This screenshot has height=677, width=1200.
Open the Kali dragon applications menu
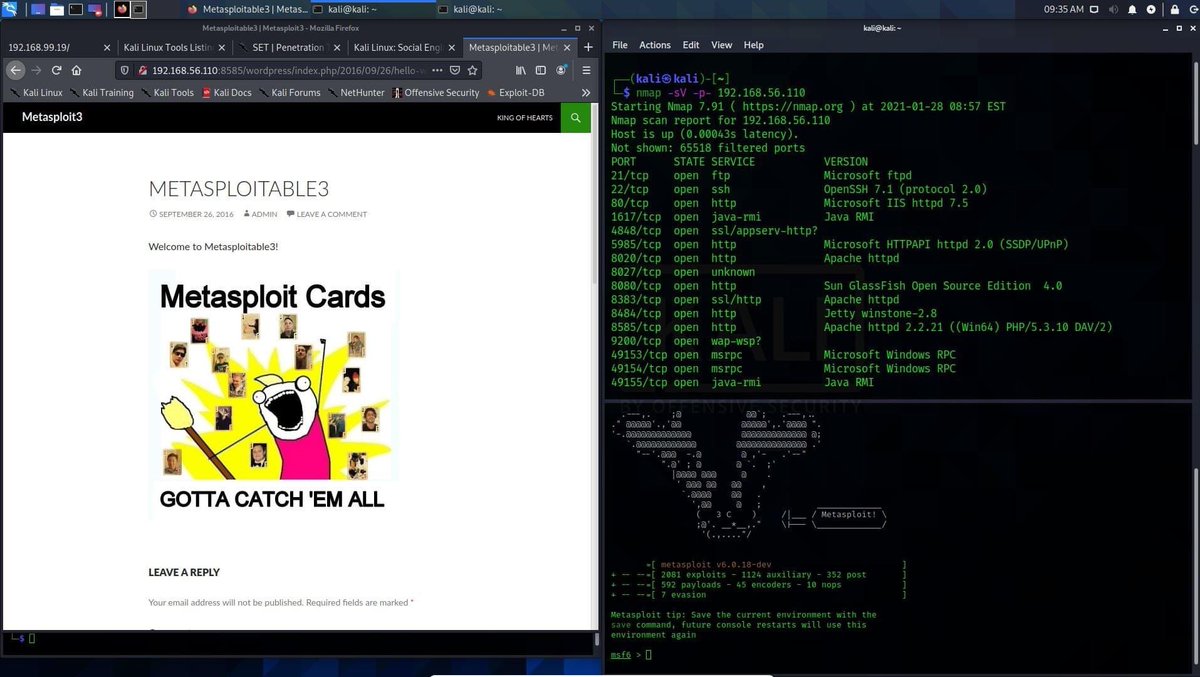[9, 9]
